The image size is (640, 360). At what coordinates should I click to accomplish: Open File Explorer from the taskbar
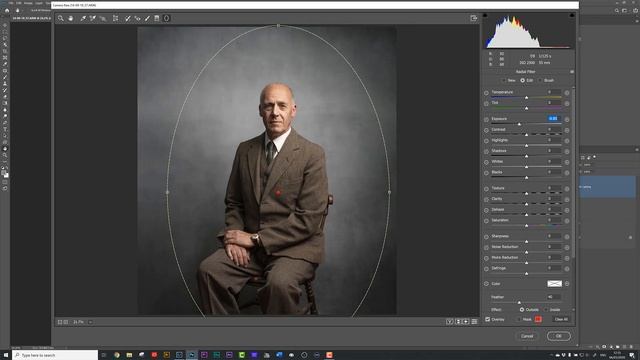[x=129, y=355]
